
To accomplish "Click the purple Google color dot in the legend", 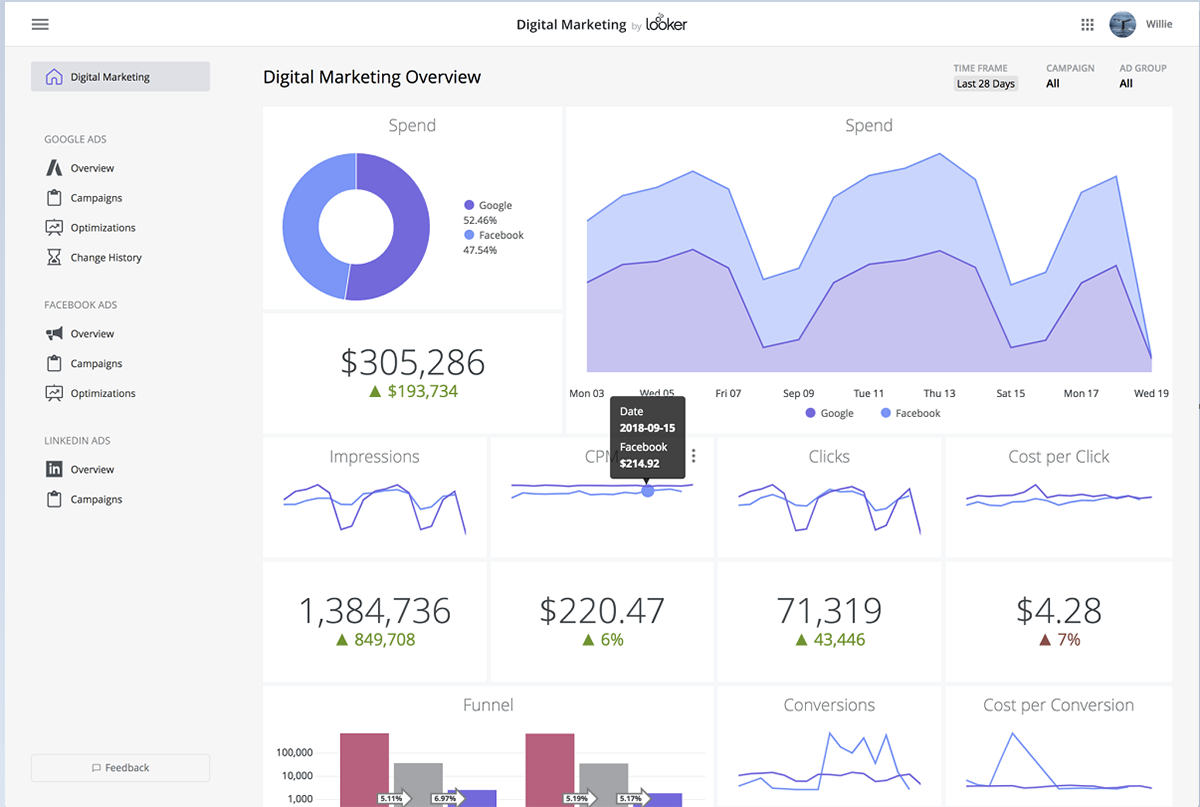I will pyautogui.click(x=468, y=205).
